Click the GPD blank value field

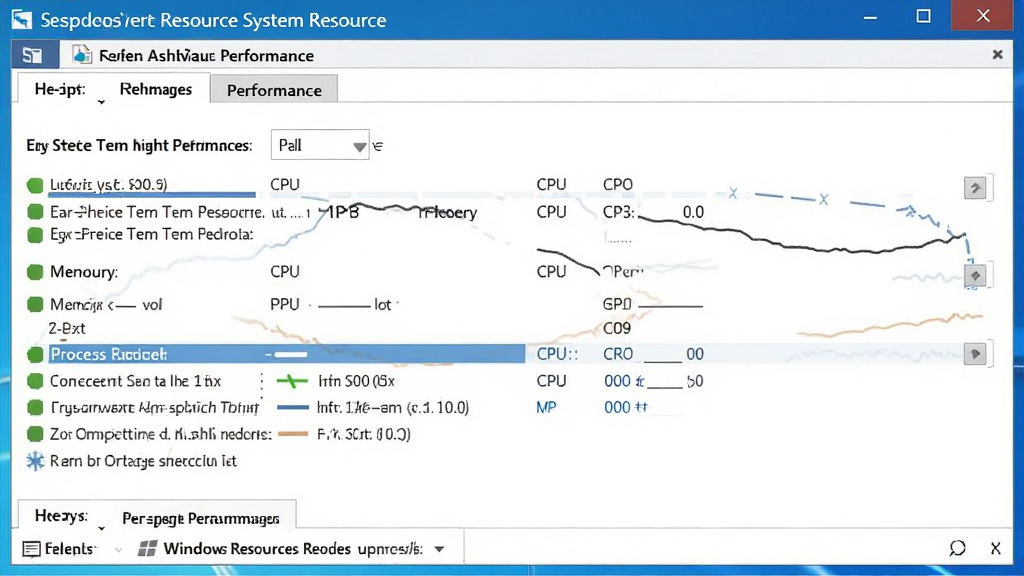coord(670,304)
